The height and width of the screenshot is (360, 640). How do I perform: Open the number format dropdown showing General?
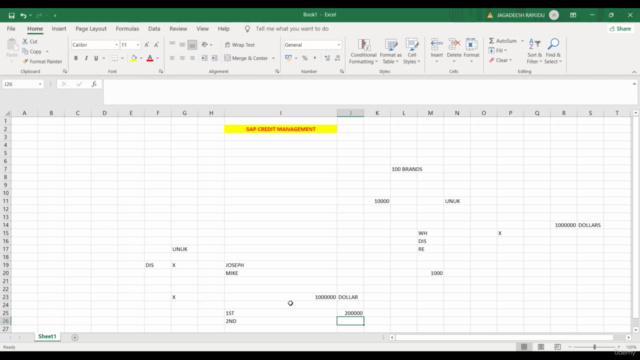coord(339,45)
